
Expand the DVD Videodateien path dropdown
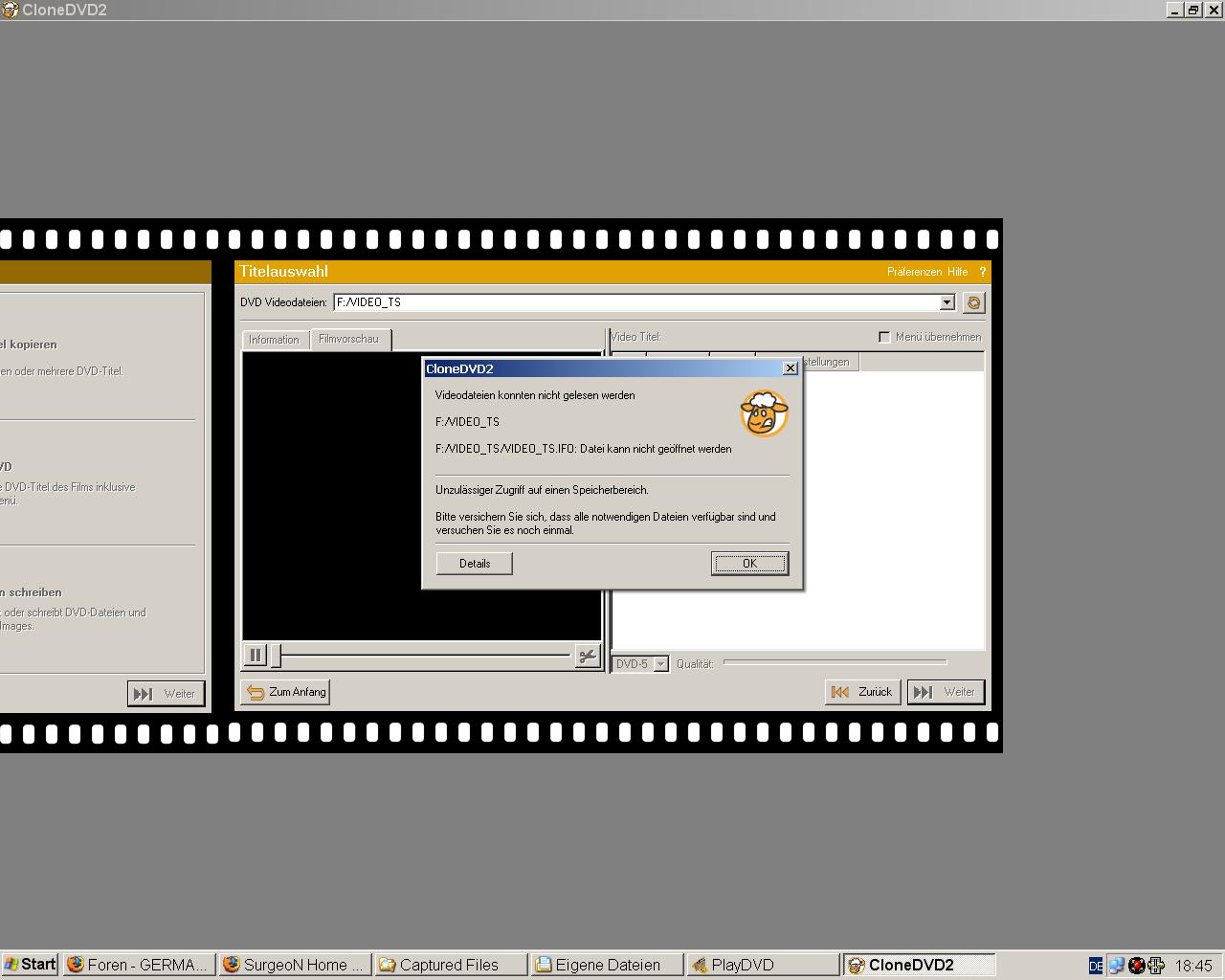click(x=947, y=302)
